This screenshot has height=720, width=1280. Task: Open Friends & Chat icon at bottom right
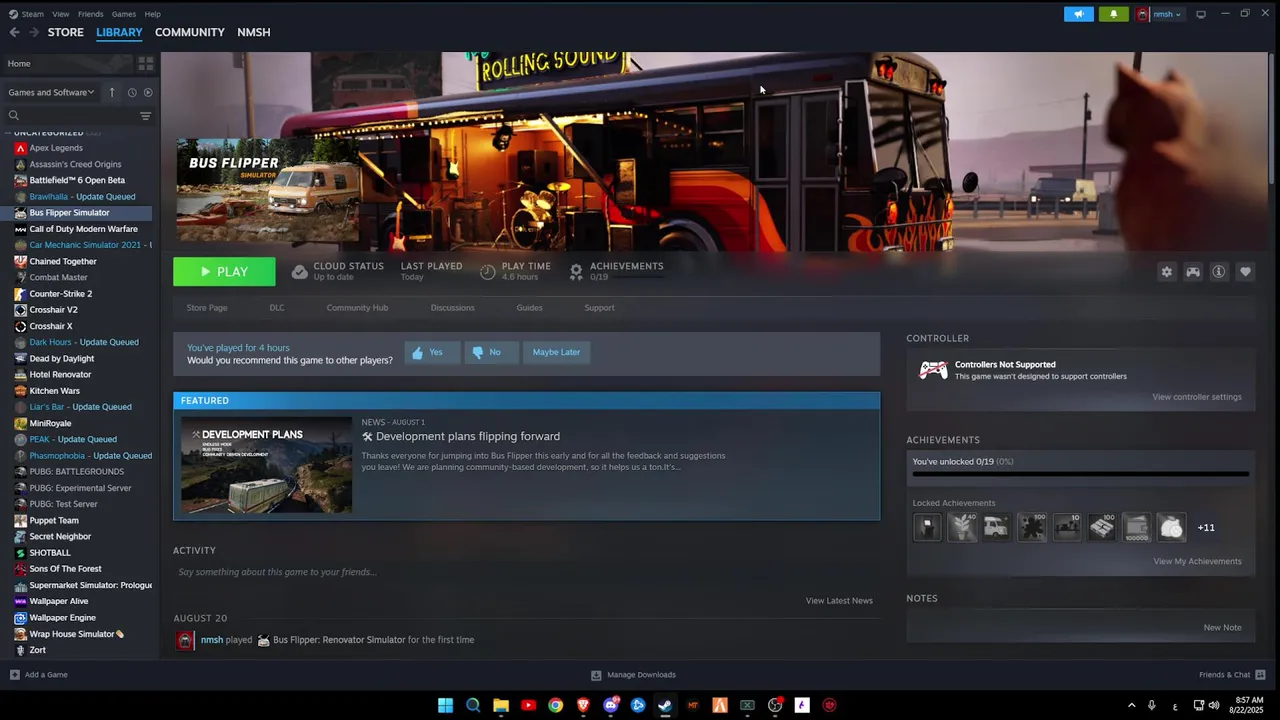tap(1260, 675)
